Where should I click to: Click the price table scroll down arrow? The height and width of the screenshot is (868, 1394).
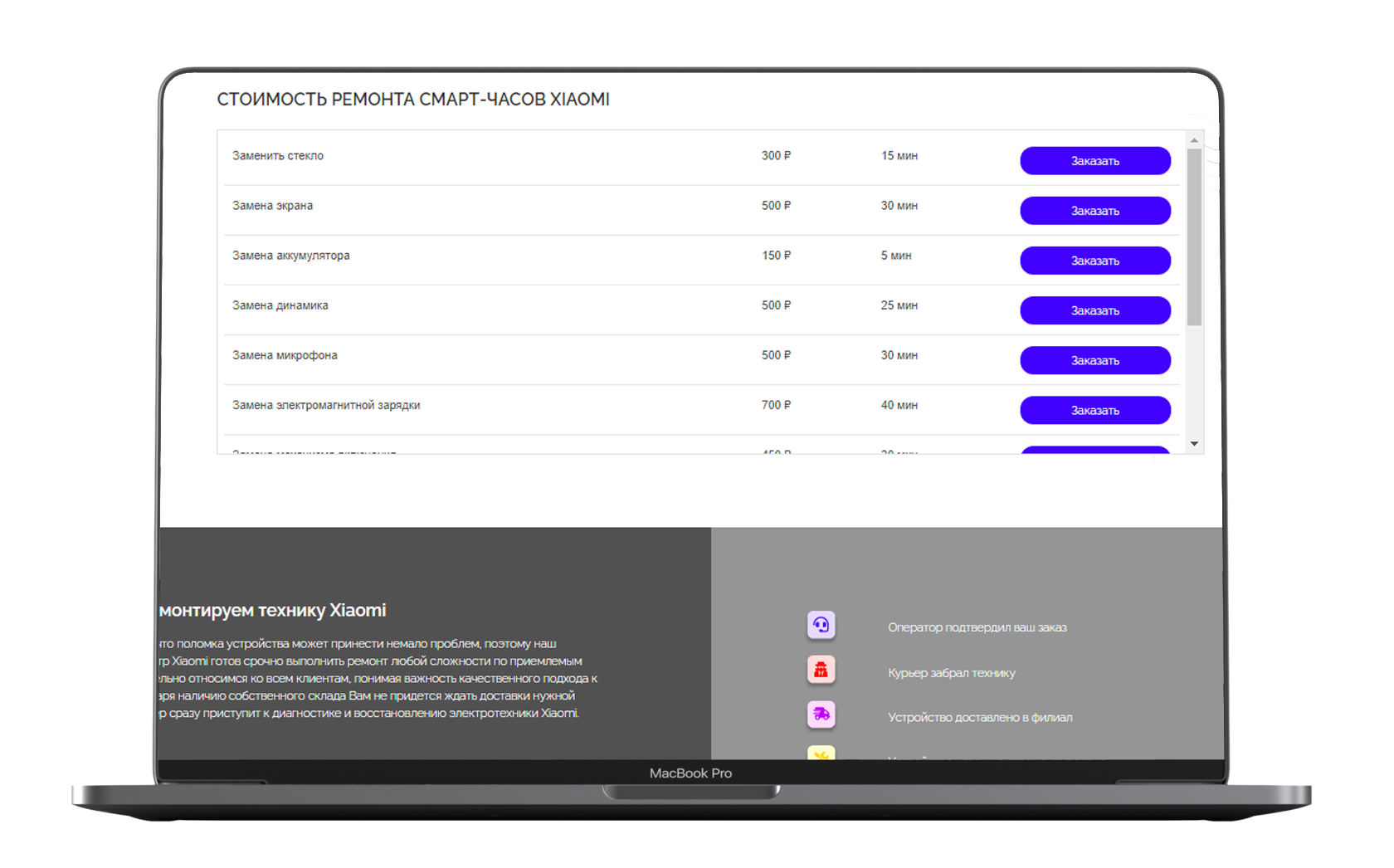coord(1194,444)
